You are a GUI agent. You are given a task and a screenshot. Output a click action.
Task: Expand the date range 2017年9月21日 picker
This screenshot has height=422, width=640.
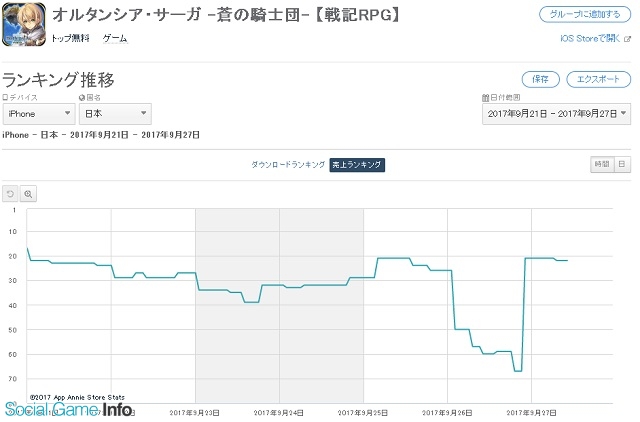coord(555,114)
